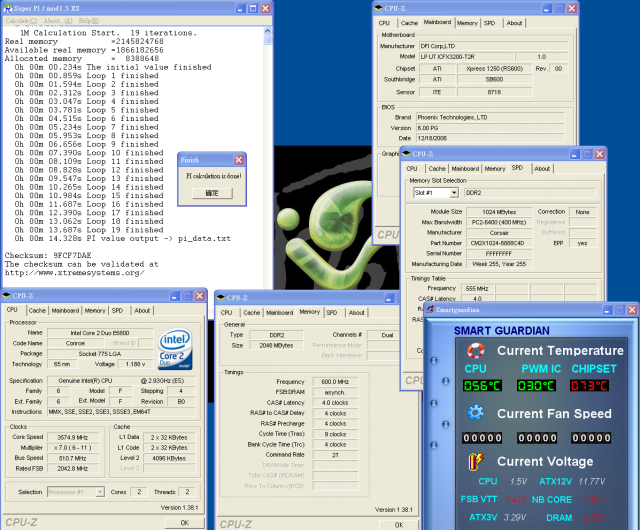Click the BIOS Date 12/18/2006 field
Screen dimensions: 640x530
490,138
